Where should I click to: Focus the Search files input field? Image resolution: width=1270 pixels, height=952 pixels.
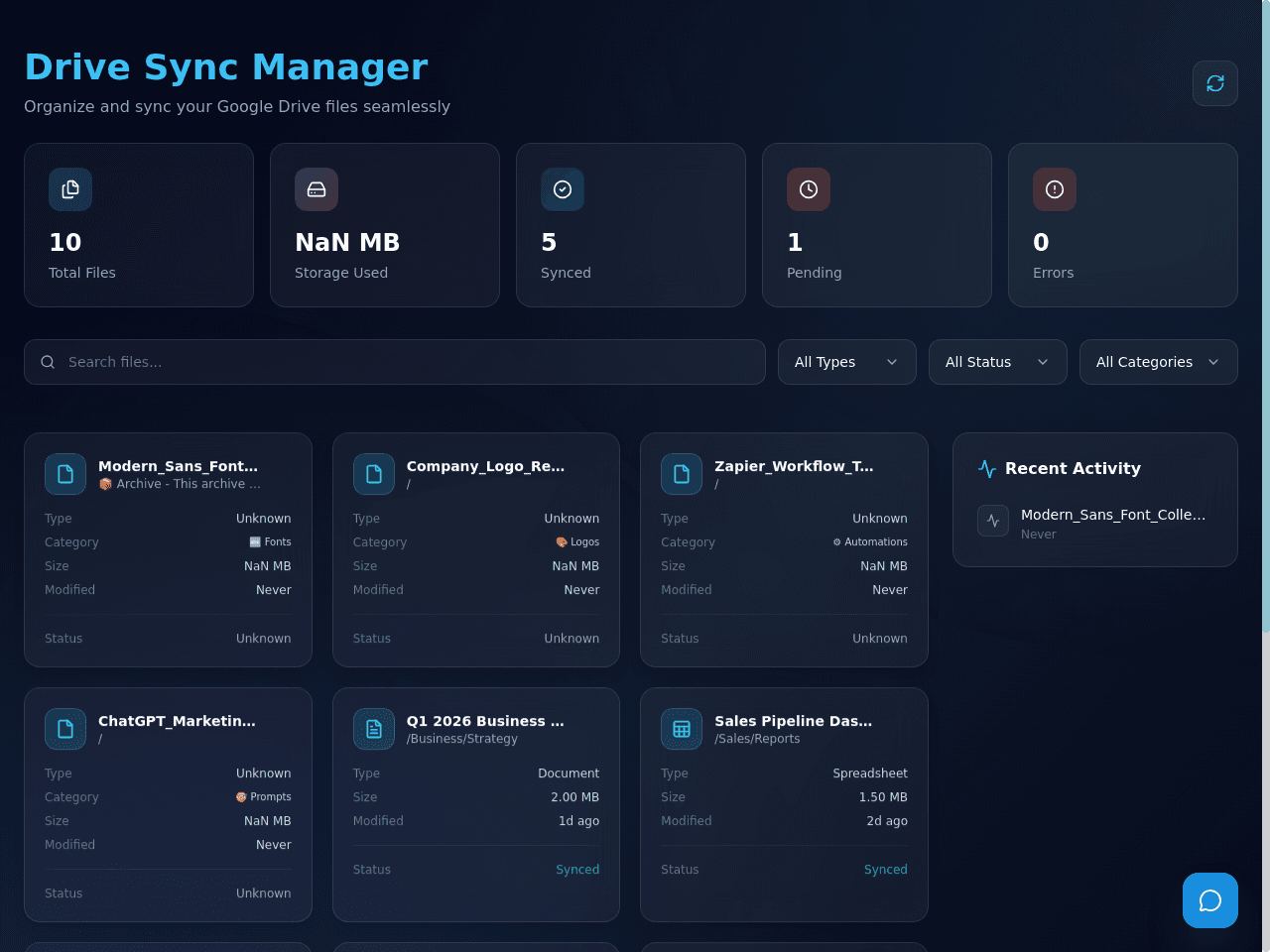[x=395, y=362]
